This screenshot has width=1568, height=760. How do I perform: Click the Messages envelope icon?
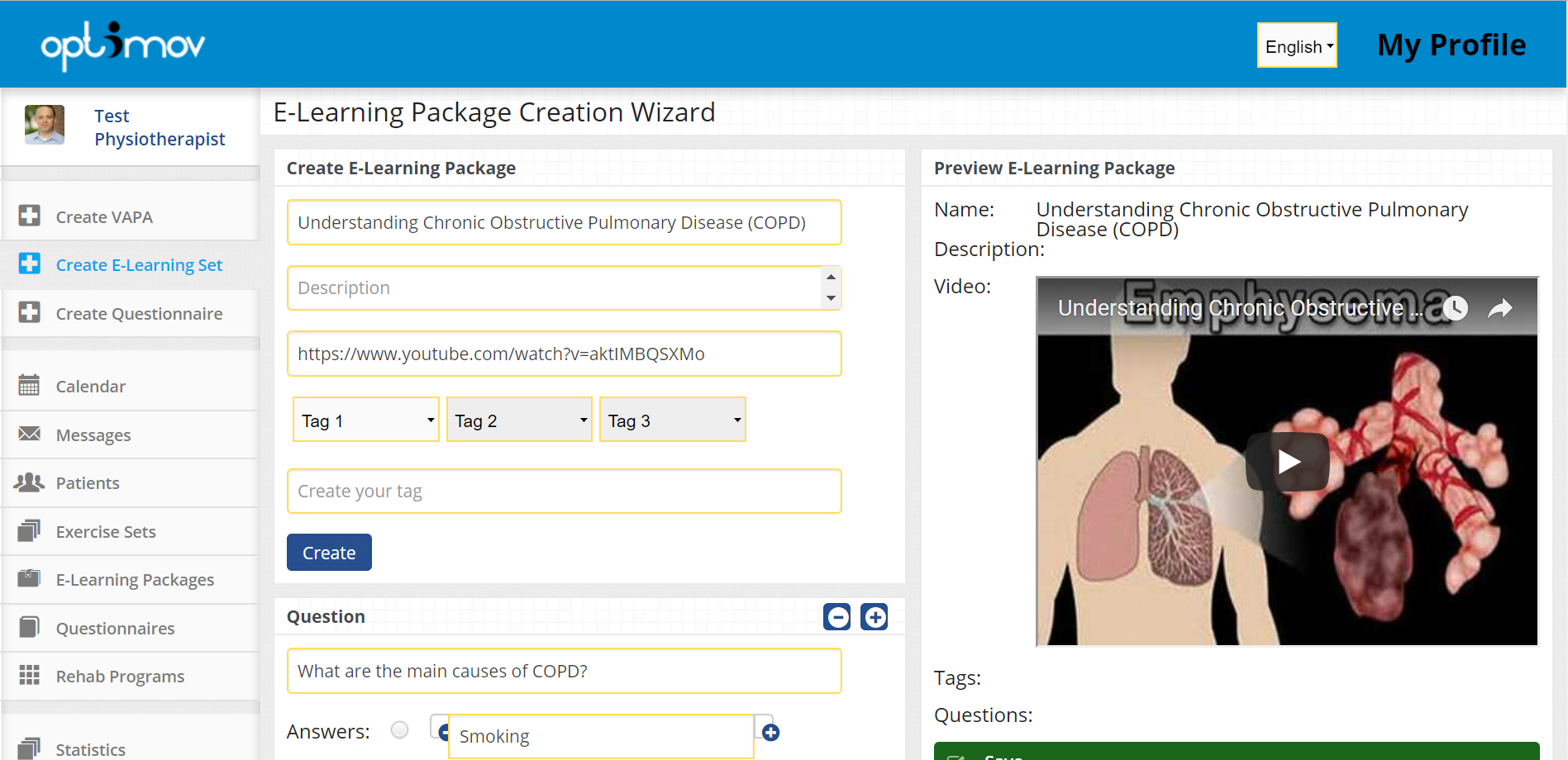(x=29, y=434)
